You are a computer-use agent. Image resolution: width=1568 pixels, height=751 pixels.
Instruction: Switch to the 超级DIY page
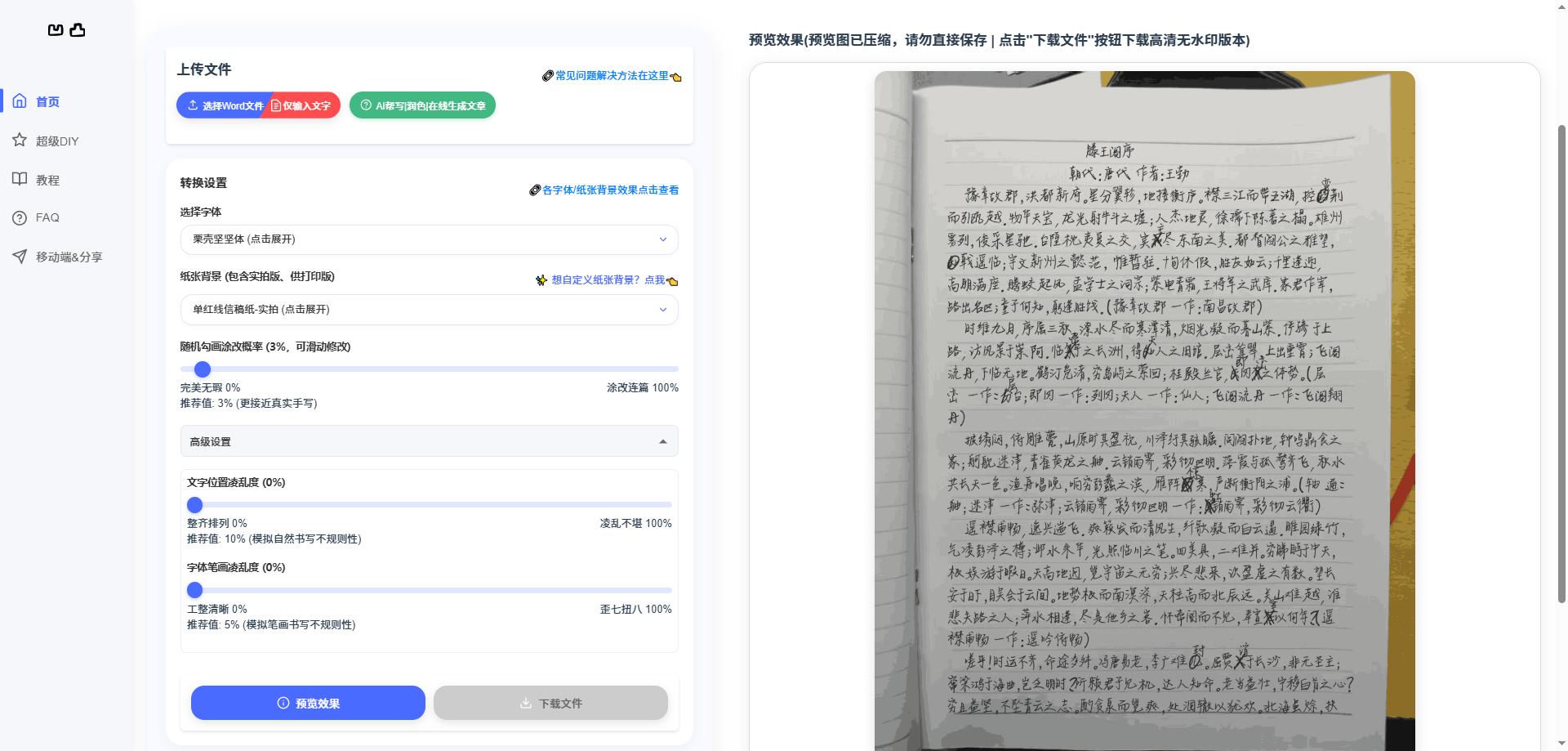56,140
